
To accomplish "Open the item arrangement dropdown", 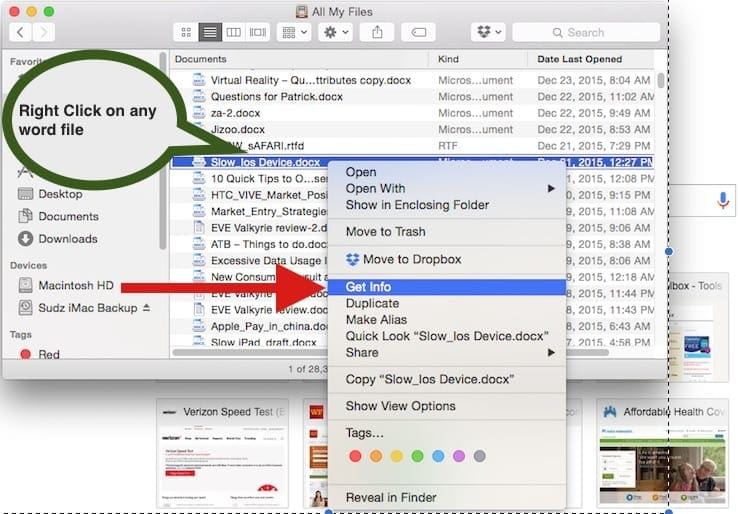I will (294, 33).
